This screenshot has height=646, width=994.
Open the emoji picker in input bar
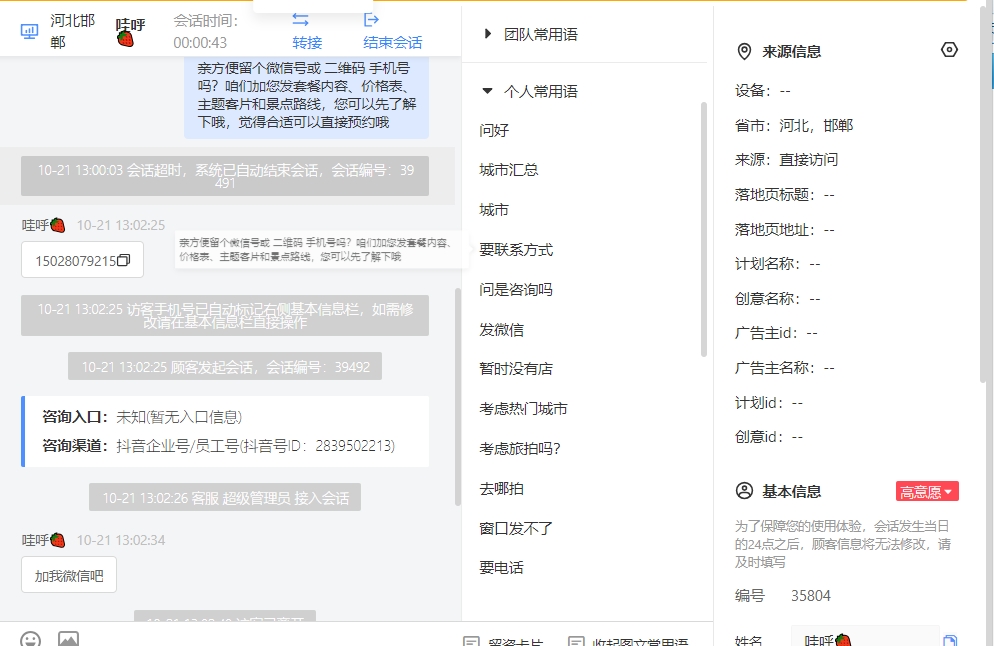coord(30,639)
